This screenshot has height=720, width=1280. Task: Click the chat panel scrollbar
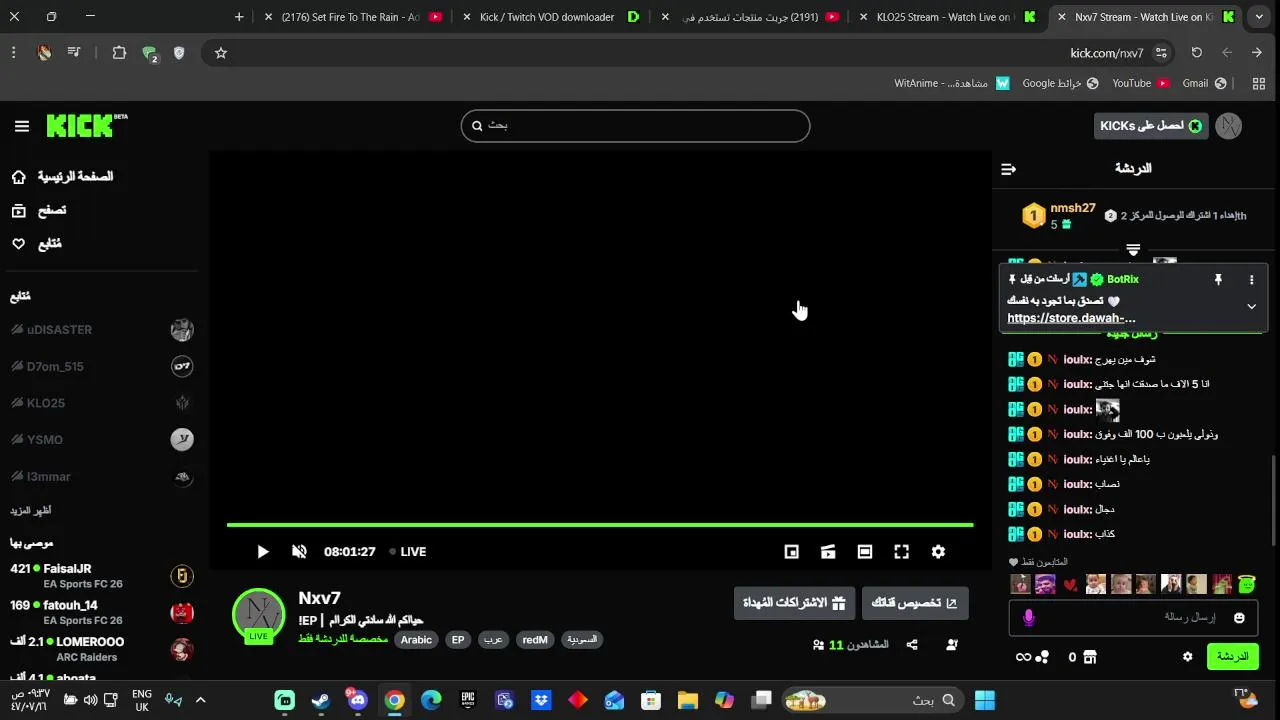1274,500
